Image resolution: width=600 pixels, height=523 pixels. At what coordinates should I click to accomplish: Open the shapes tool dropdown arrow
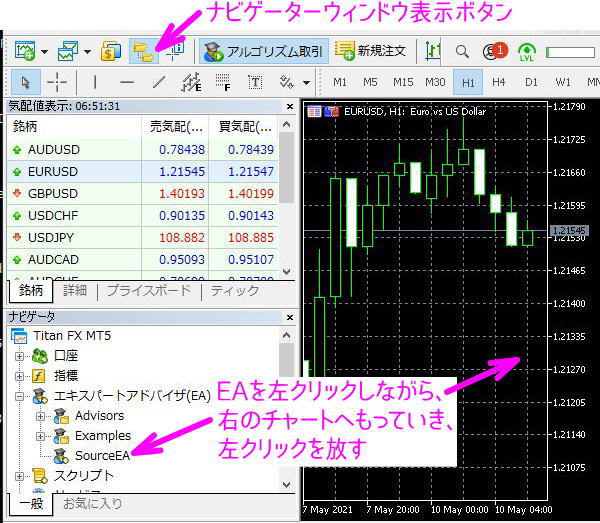click(306, 83)
